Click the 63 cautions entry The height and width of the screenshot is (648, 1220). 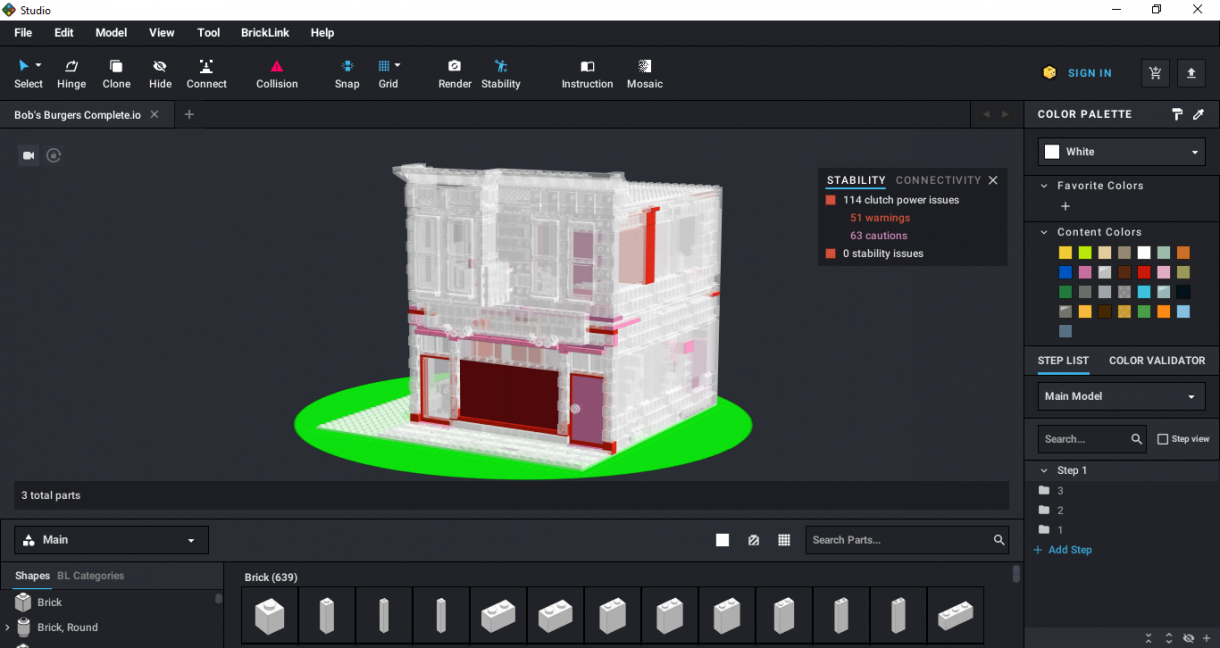(x=879, y=236)
